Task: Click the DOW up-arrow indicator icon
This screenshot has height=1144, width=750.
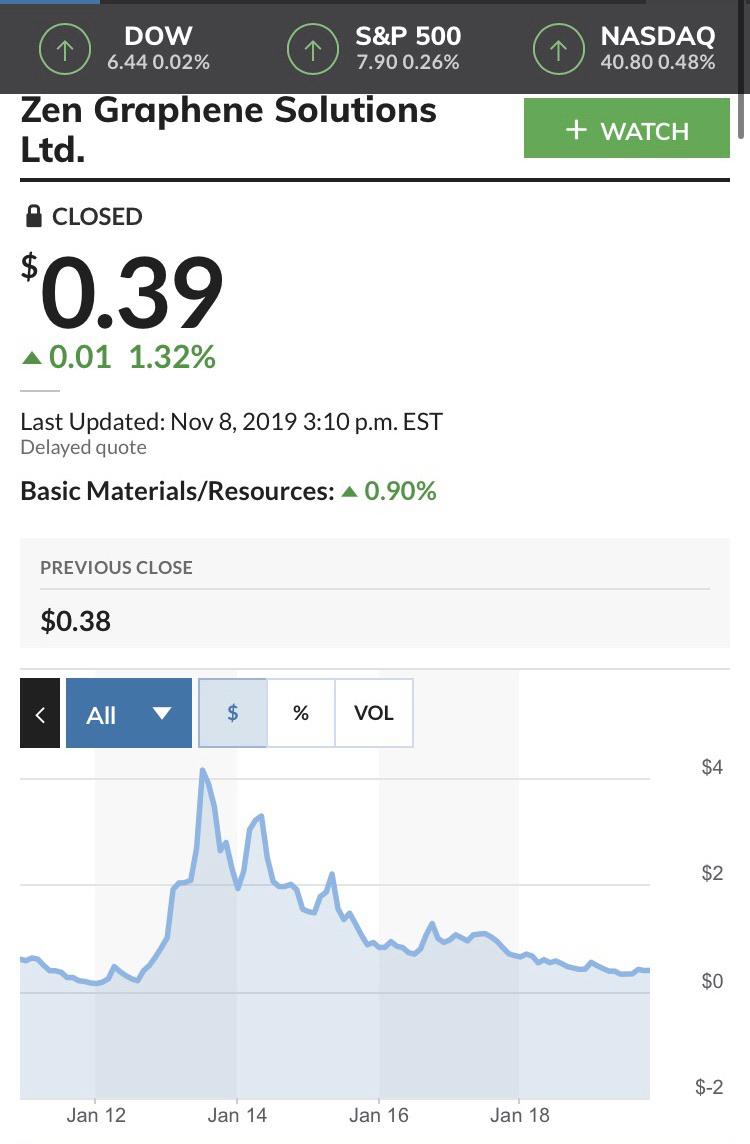Action: [x=64, y=48]
